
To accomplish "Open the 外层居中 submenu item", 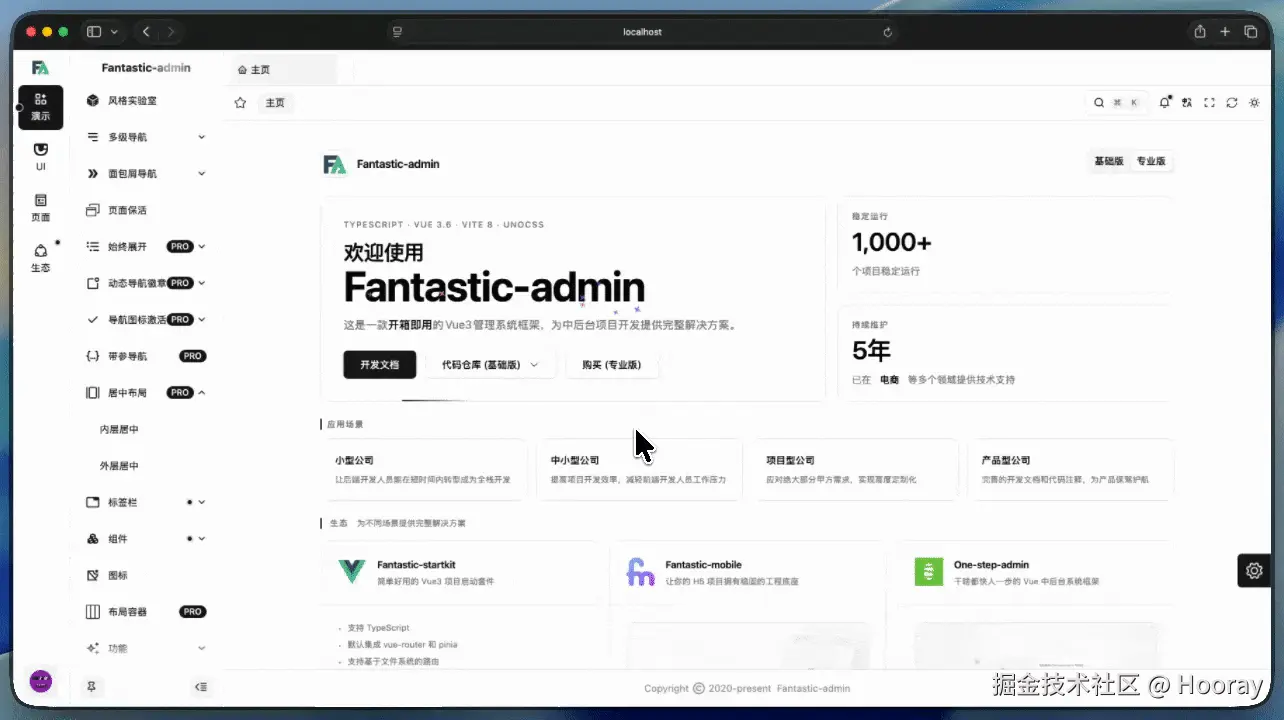I will pyautogui.click(x=146, y=466).
